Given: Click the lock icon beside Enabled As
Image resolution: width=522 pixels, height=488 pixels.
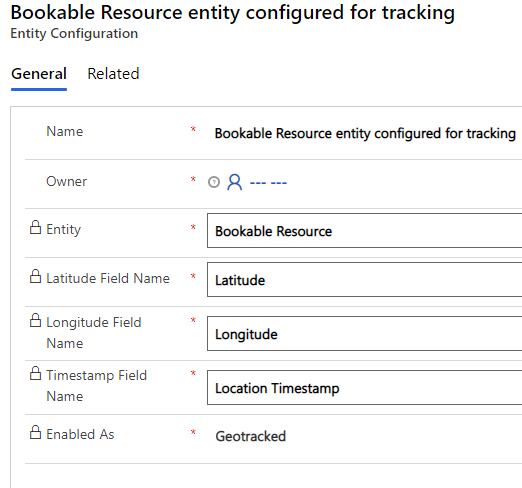Looking at the screenshot, I should click(x=35, y=432).
